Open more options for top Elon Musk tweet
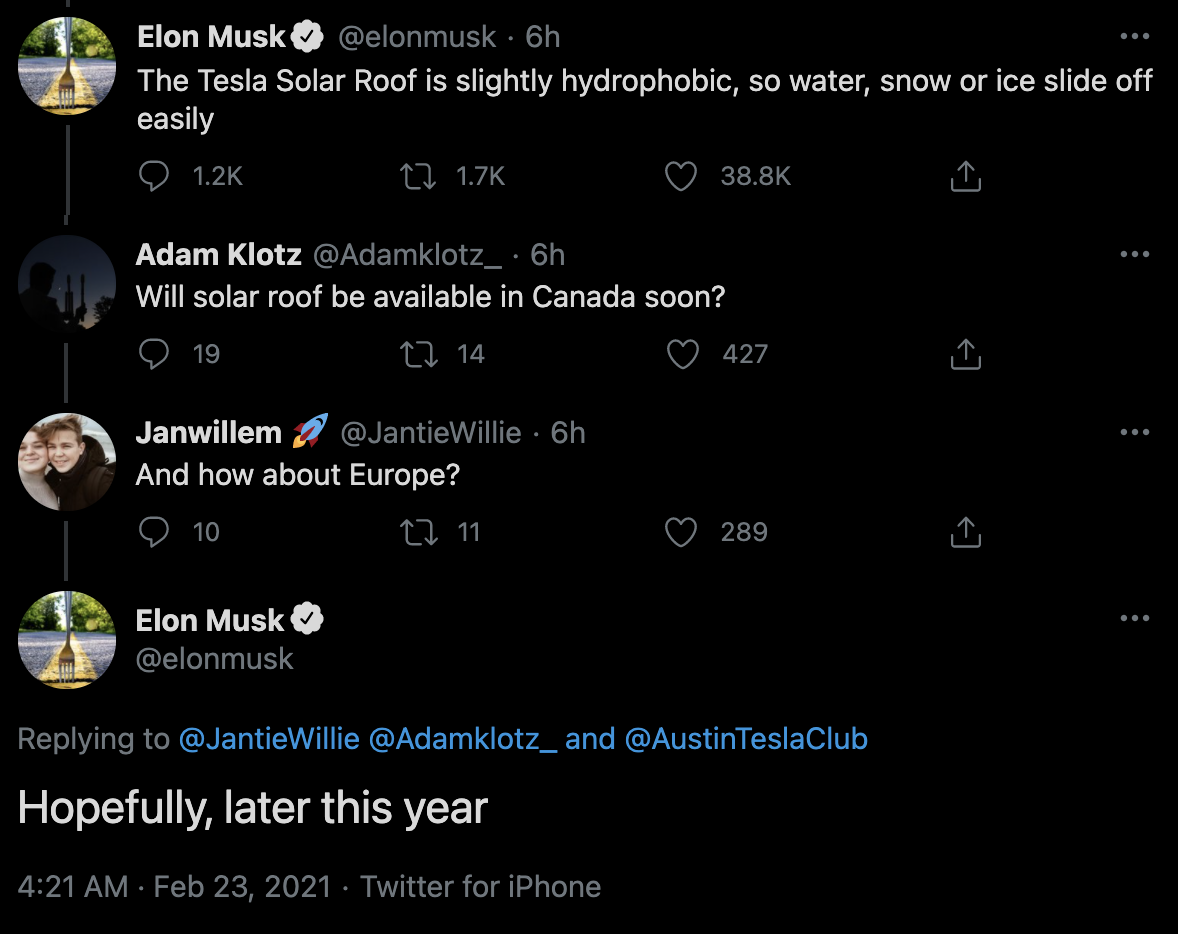The height and width of the screenshot is (934, 1178). tap(1134, 36)
